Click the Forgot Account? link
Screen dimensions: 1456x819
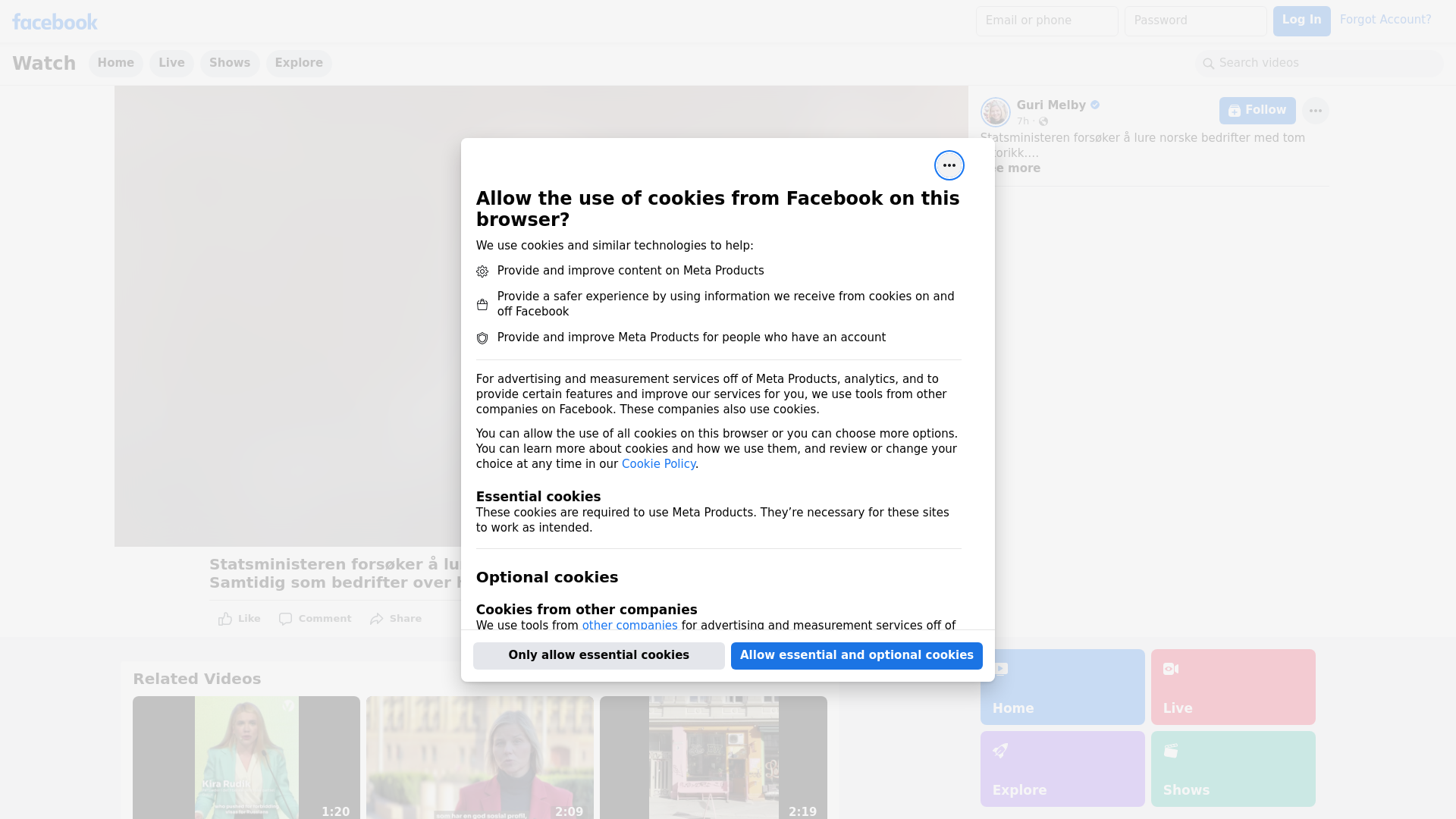(1385, 20)
